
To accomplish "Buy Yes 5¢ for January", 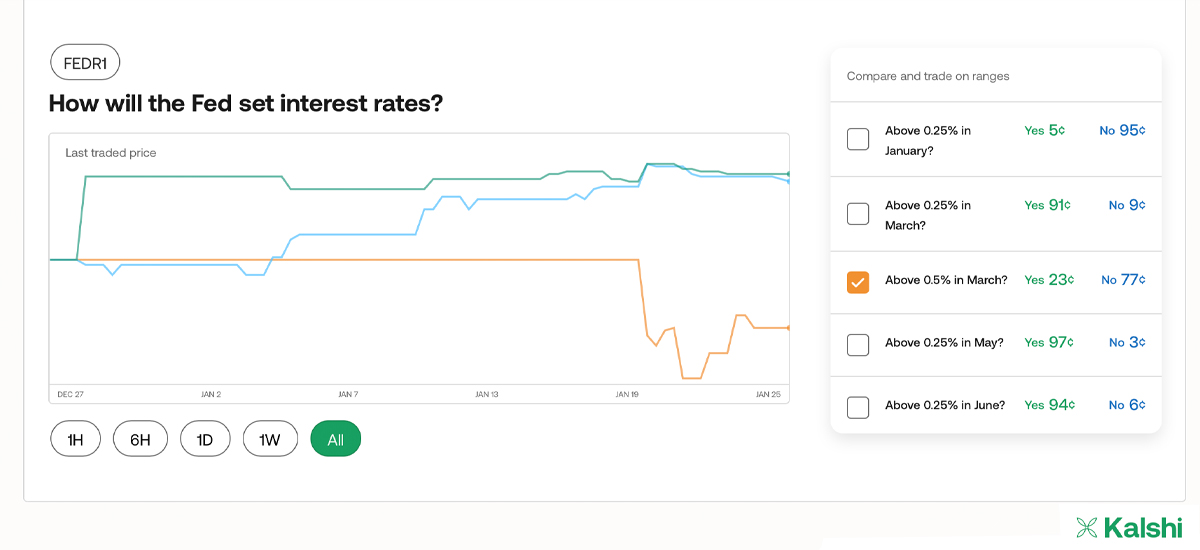I will coord(1045,130).
